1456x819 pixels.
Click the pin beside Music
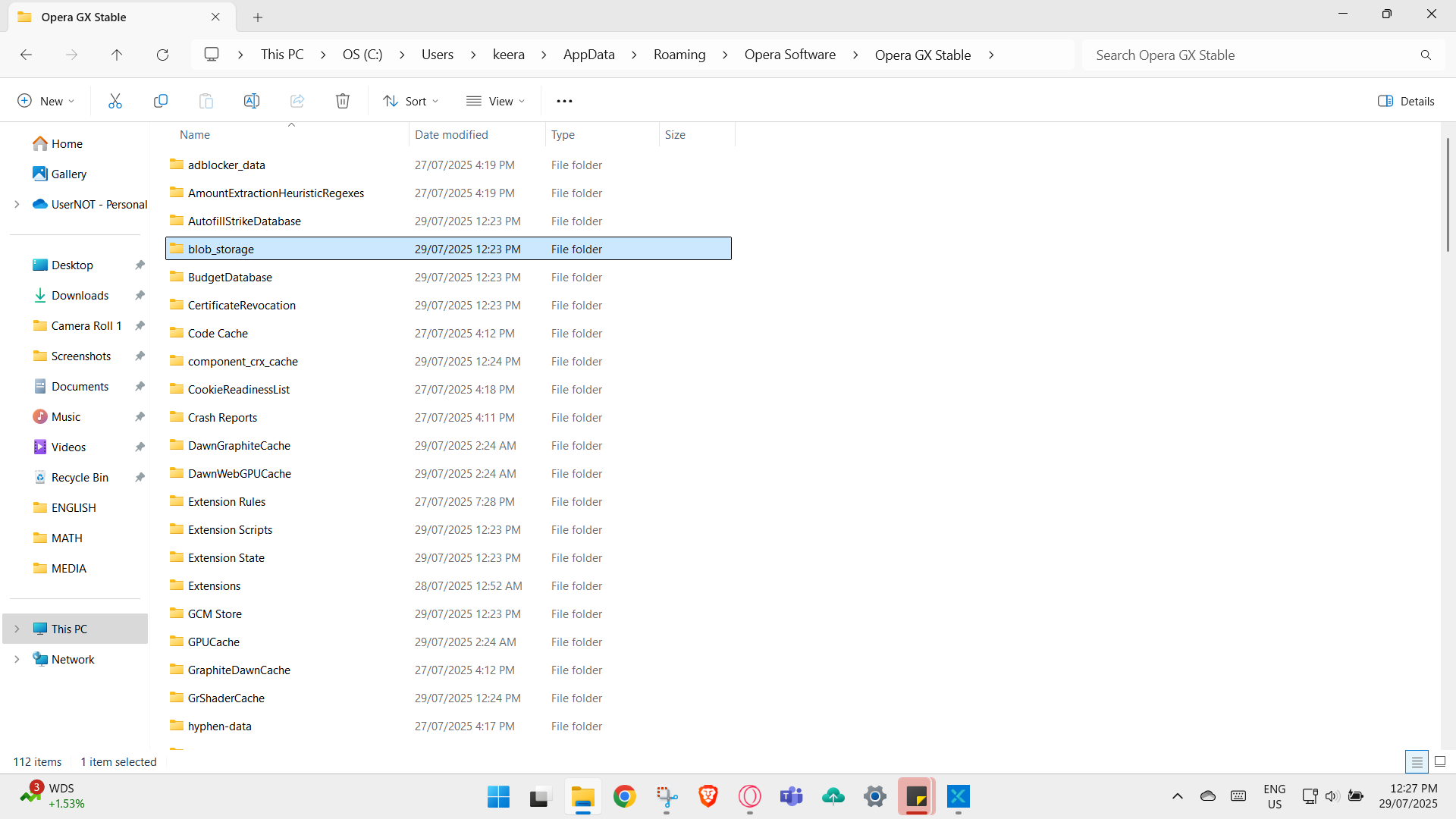click(140, 416)
